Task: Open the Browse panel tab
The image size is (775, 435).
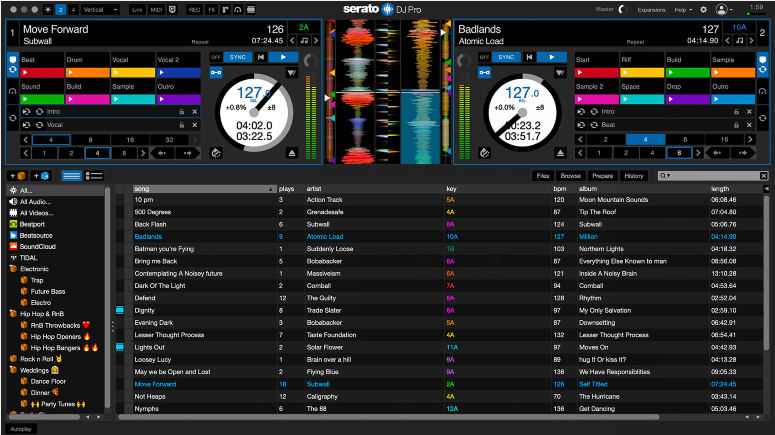Action: click(x=570, y=175)
